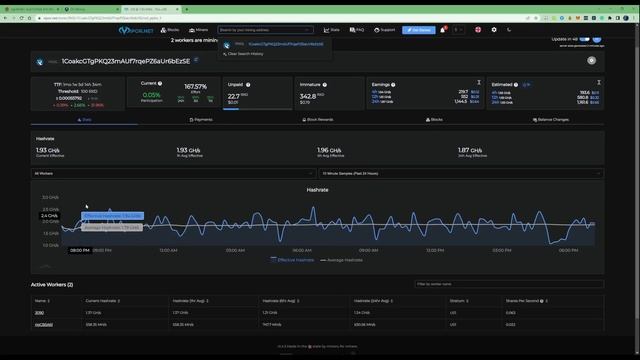Switch to the first browser tab
Screen dimensions: 640x360
tap(32, 9)
